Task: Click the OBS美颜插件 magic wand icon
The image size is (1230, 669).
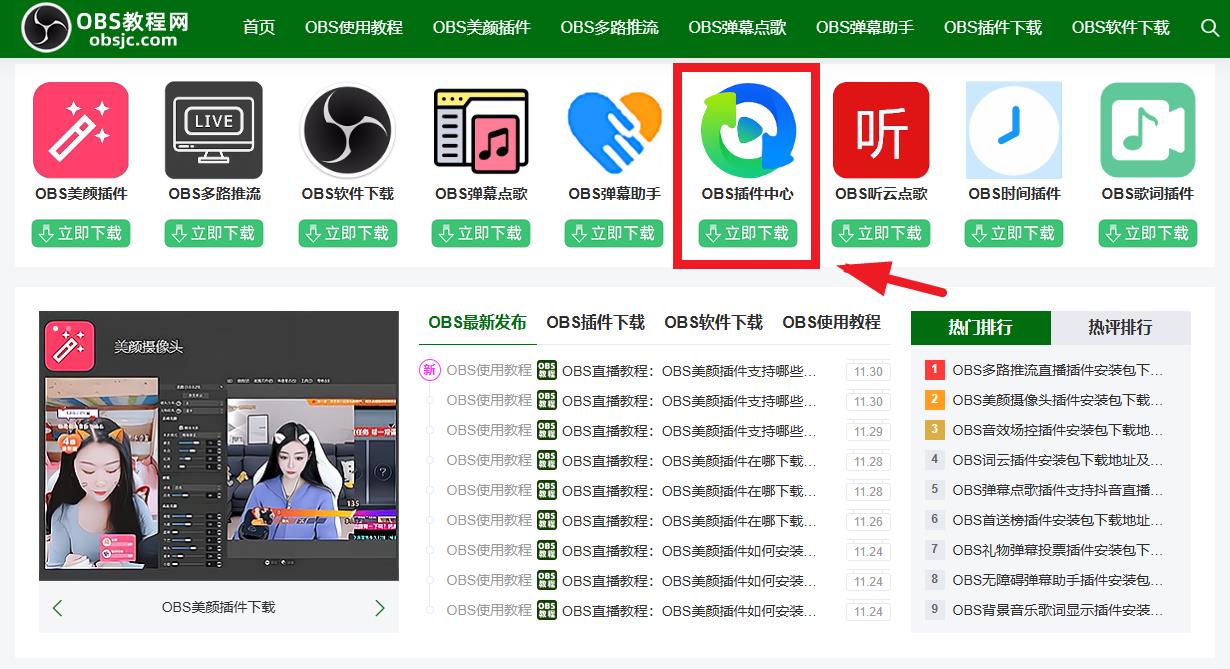Action: [x=81, y=130]
